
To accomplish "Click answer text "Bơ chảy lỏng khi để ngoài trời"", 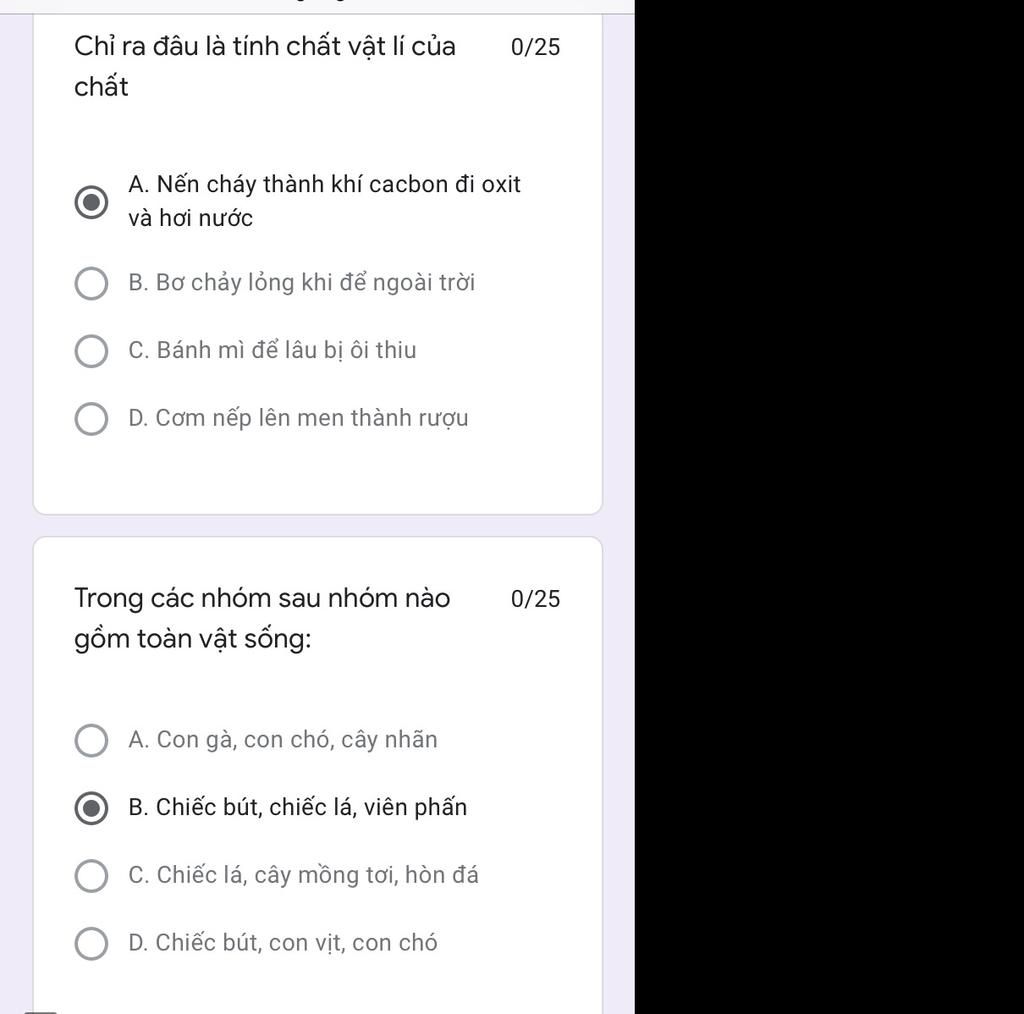I will (301, 283).
